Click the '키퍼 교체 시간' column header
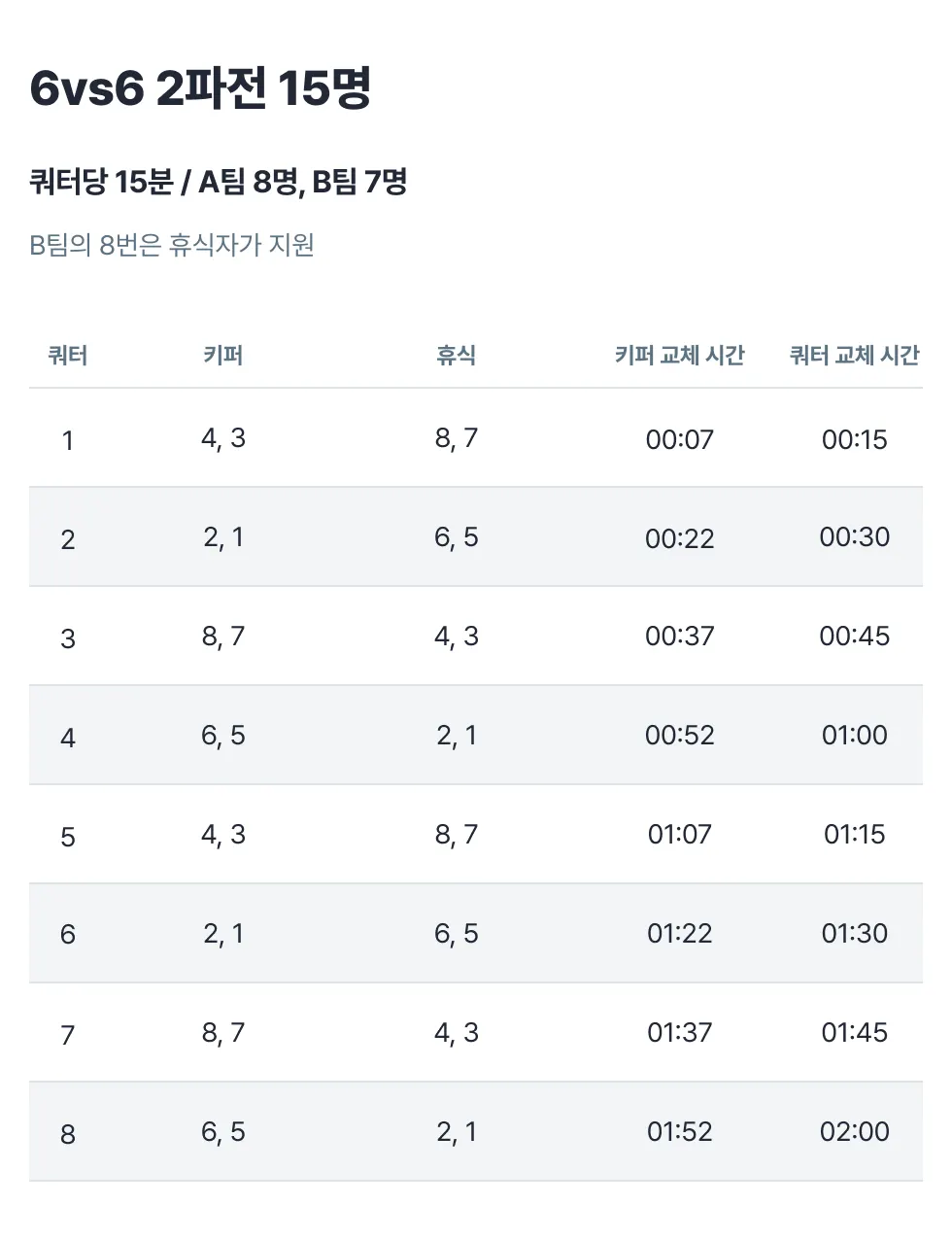 [679, 356]
